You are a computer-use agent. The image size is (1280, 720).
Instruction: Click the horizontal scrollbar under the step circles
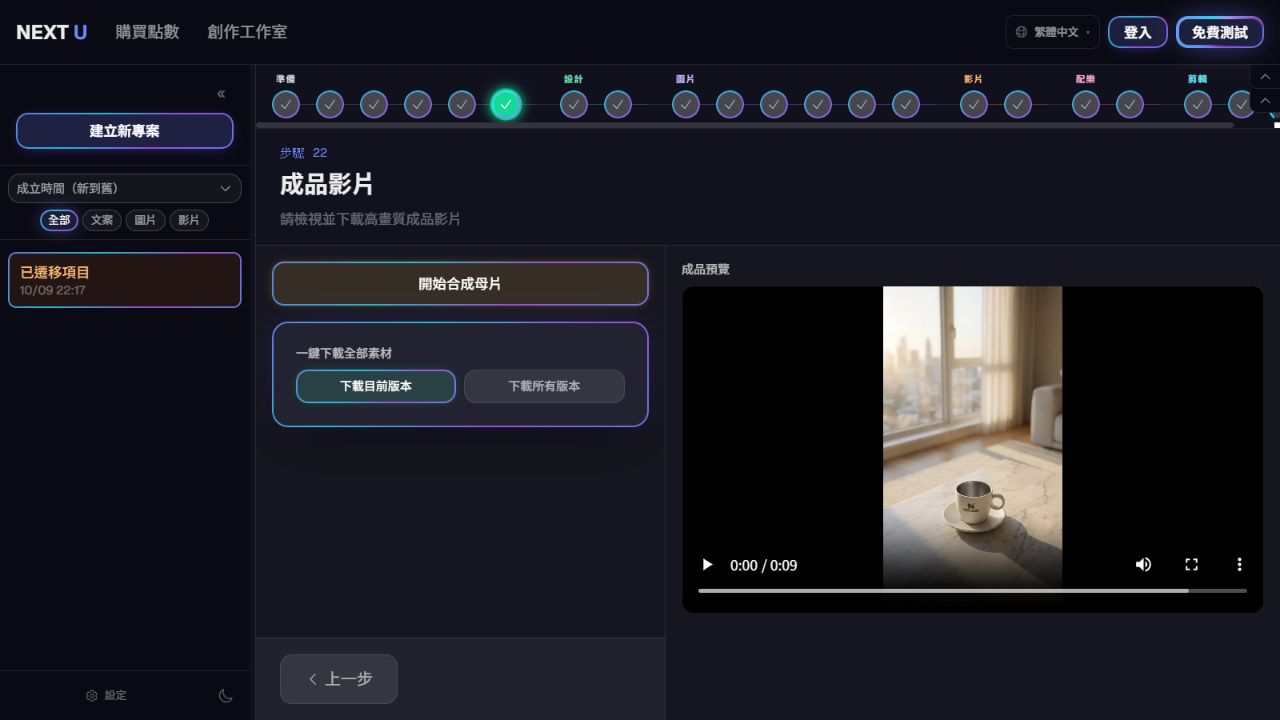pyautogui.click(x=745, y=125)
